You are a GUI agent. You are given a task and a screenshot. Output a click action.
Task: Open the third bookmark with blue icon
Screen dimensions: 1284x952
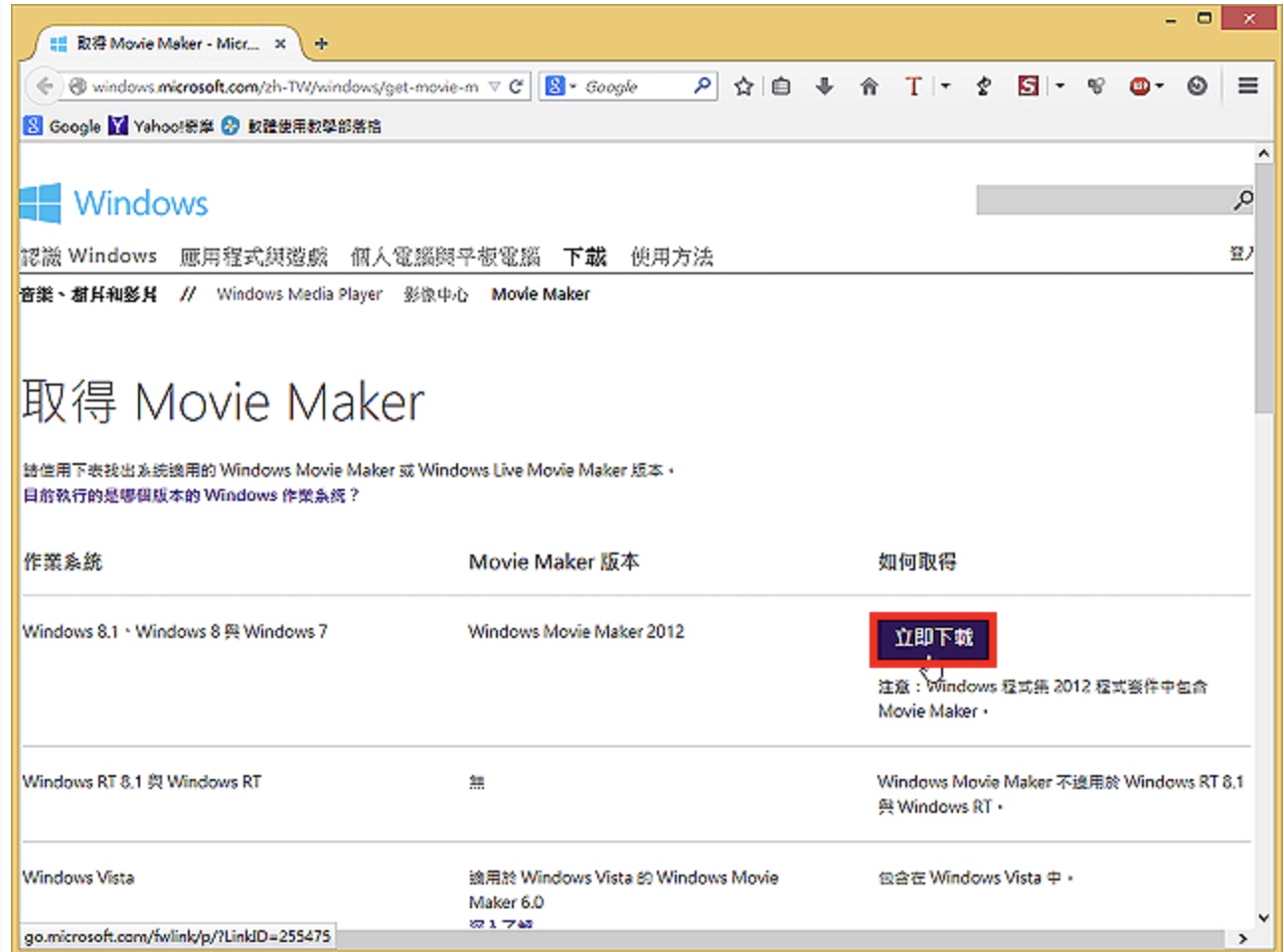click(x=301, y=126)
